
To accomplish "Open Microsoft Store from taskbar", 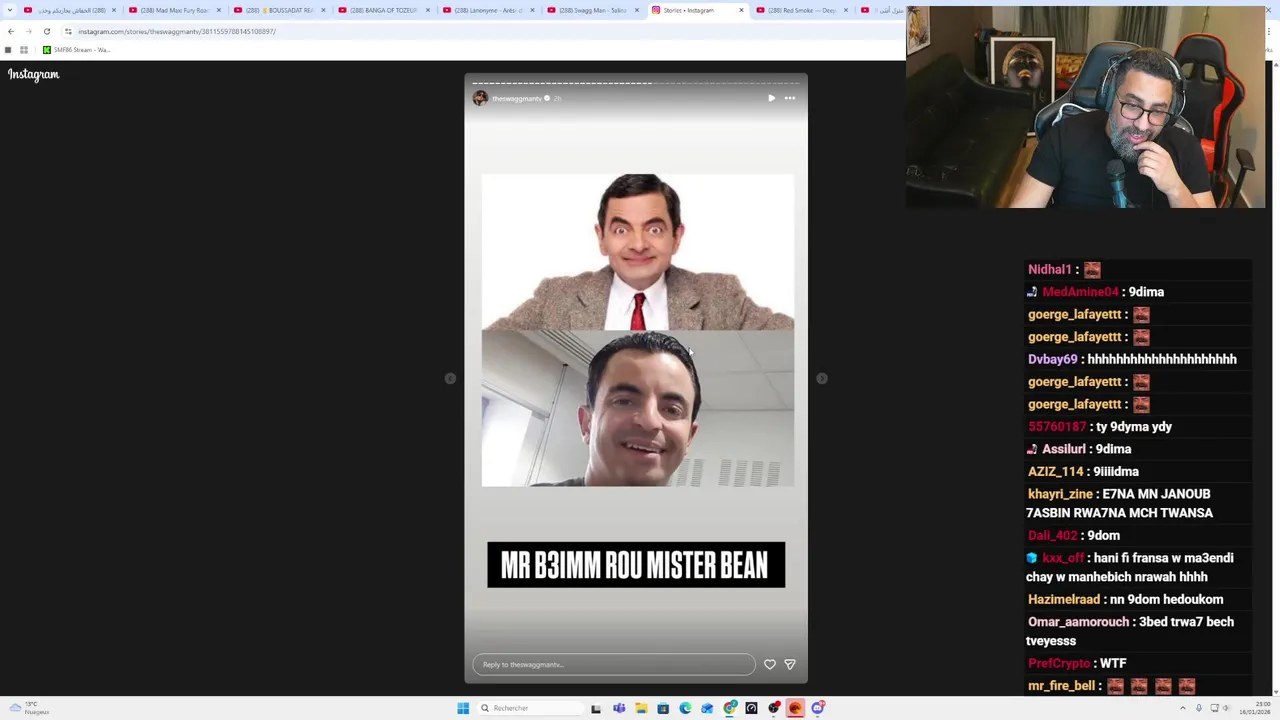I will click(663, 708).
